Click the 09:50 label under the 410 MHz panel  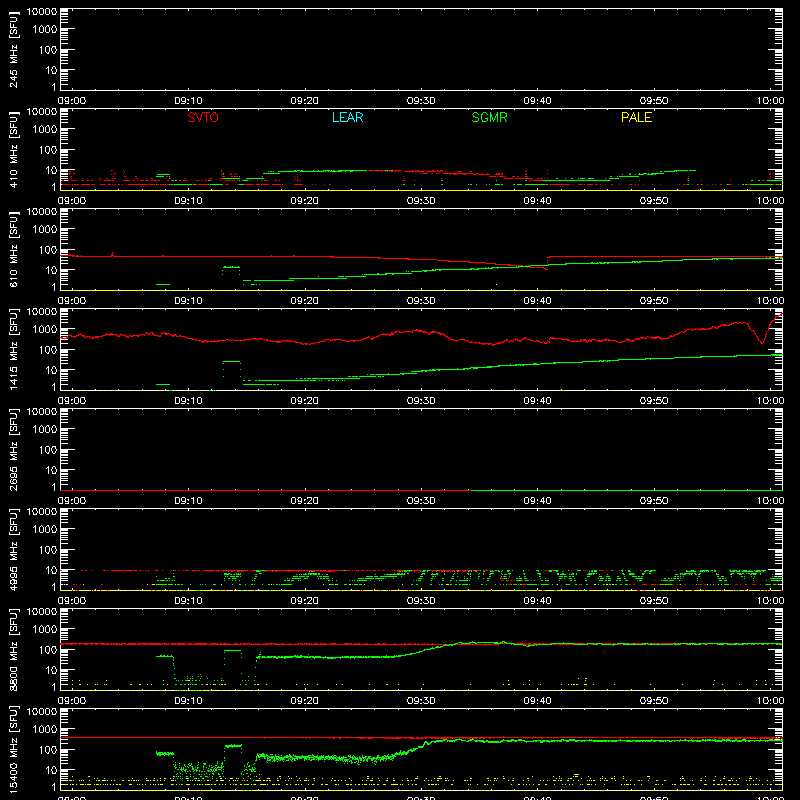[654, 201]
